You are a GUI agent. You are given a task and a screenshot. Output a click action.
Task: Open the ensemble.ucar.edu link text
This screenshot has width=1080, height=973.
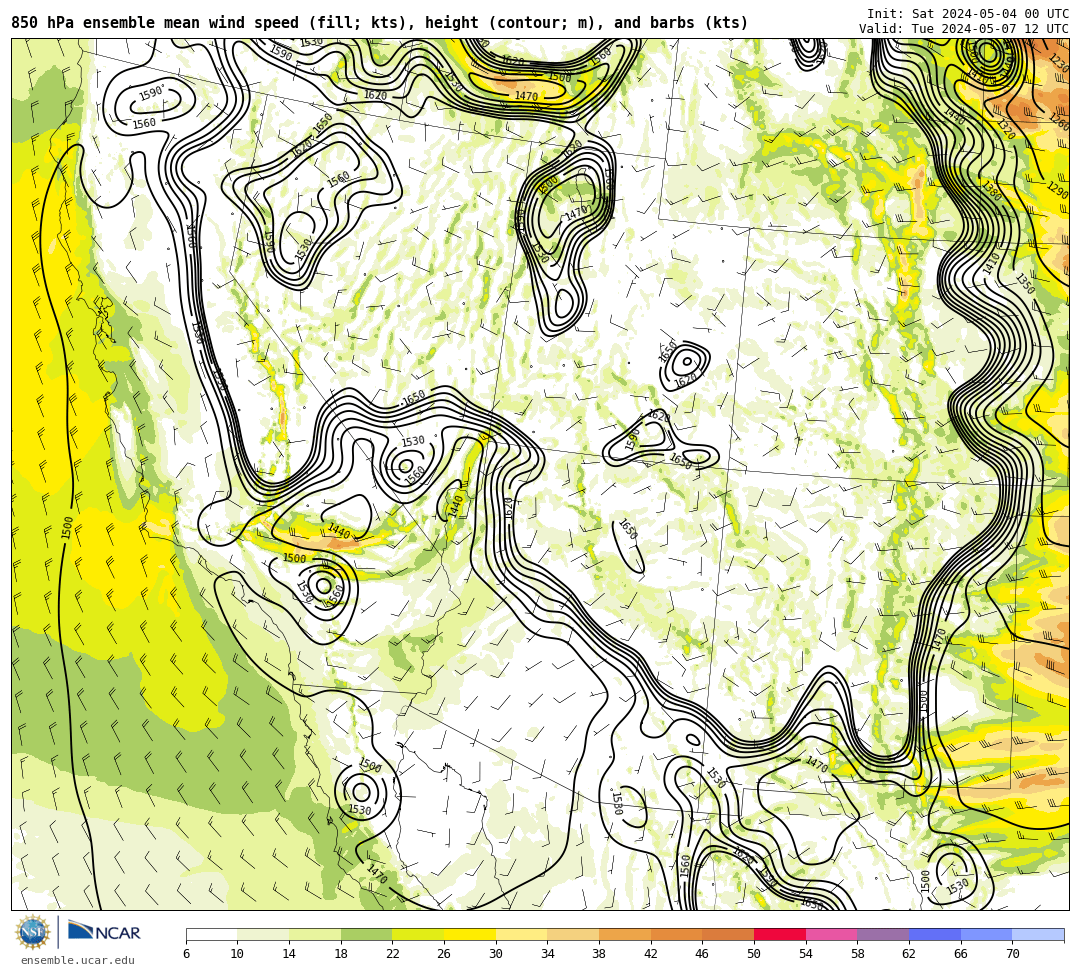click(x=78, y=960)
